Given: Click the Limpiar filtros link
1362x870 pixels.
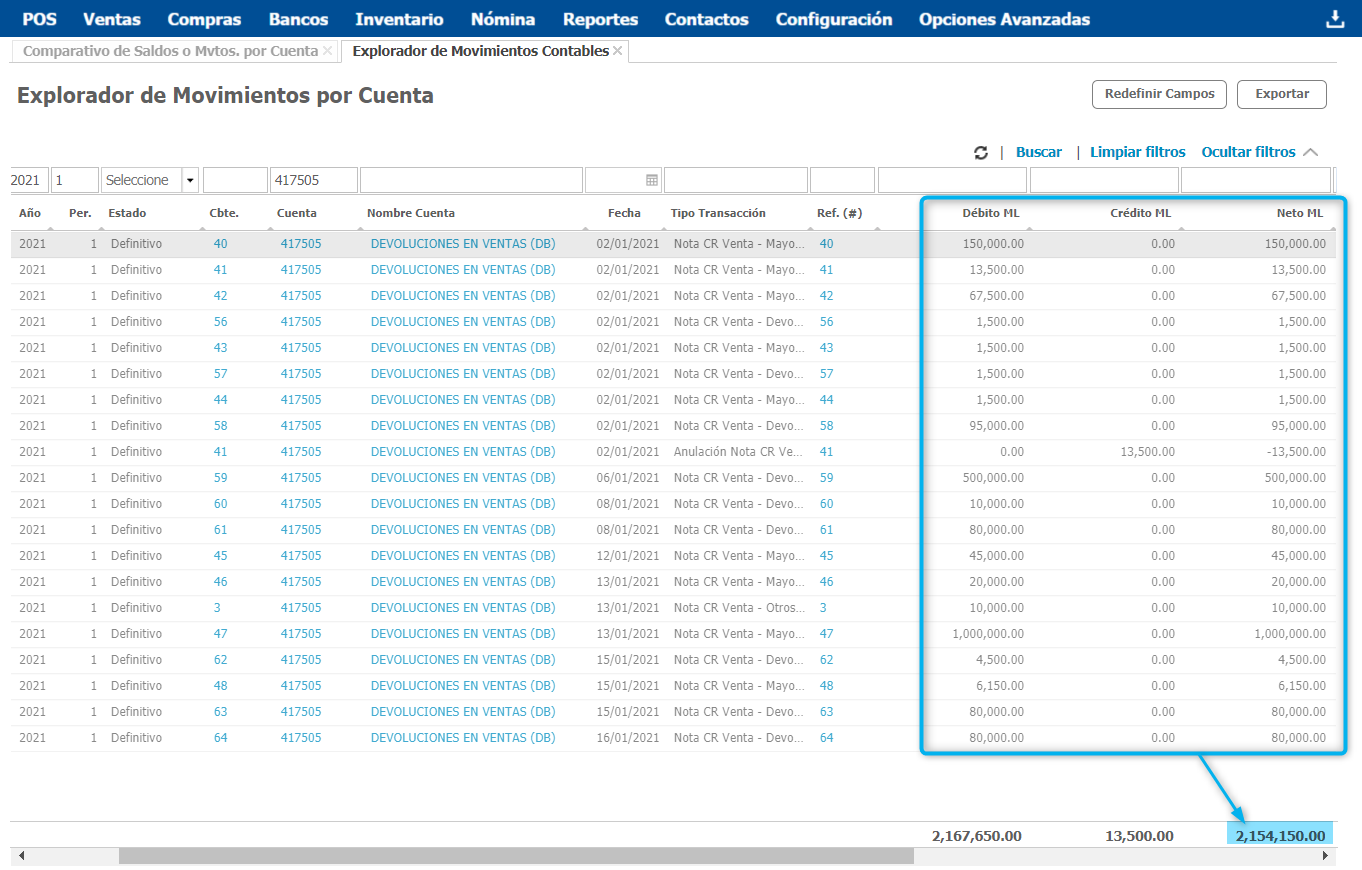Looking at the screenshot, I should coord(1137,153).
